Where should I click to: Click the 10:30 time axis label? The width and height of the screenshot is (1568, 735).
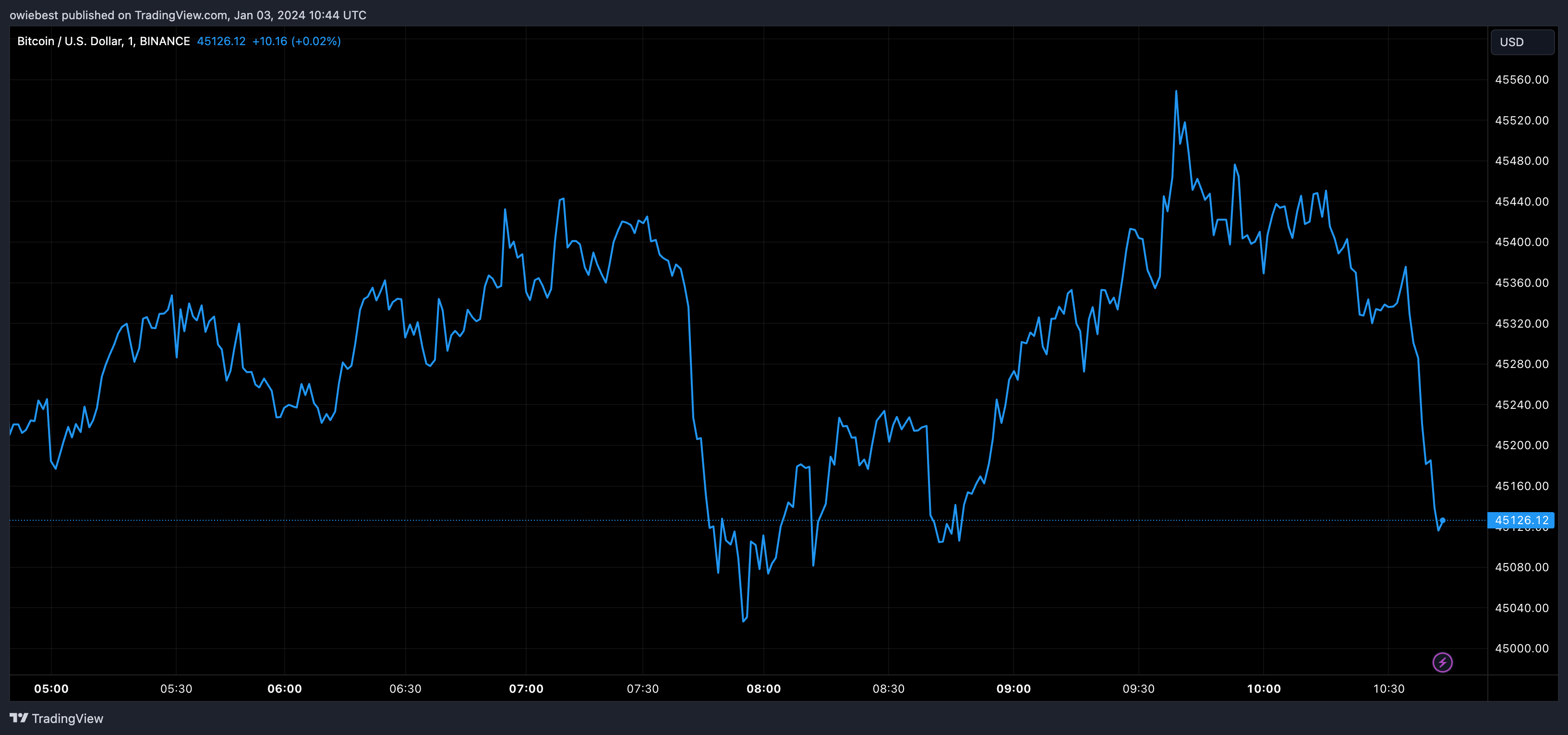1388,689
